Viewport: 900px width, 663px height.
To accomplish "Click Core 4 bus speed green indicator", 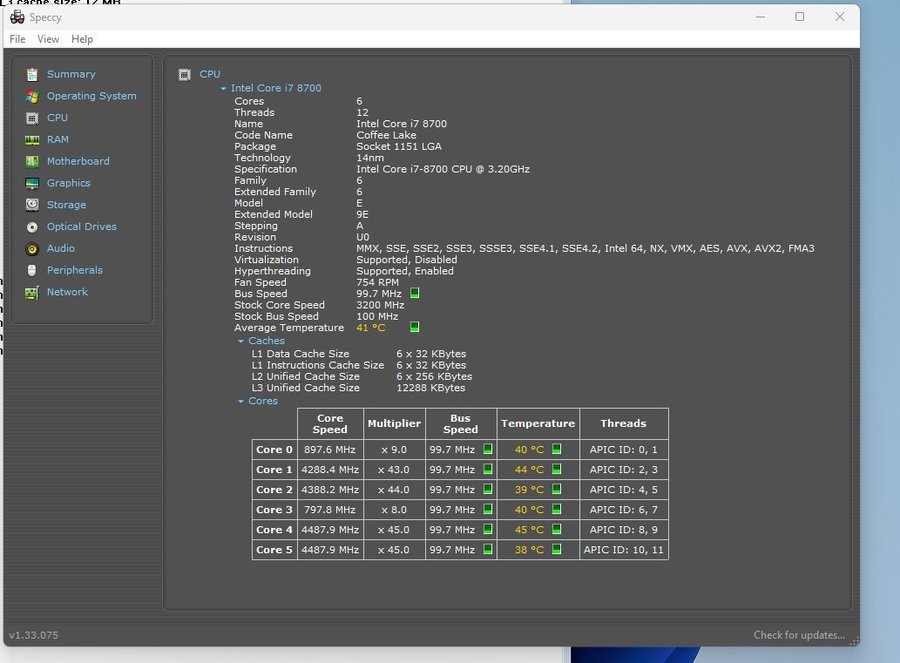I will point(488,529).
